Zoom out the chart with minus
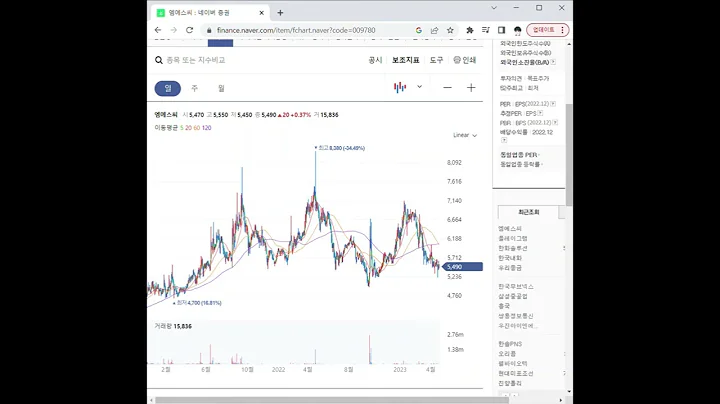Image resolution: width=720 pixels, height=404 pixels. [447, 88]
